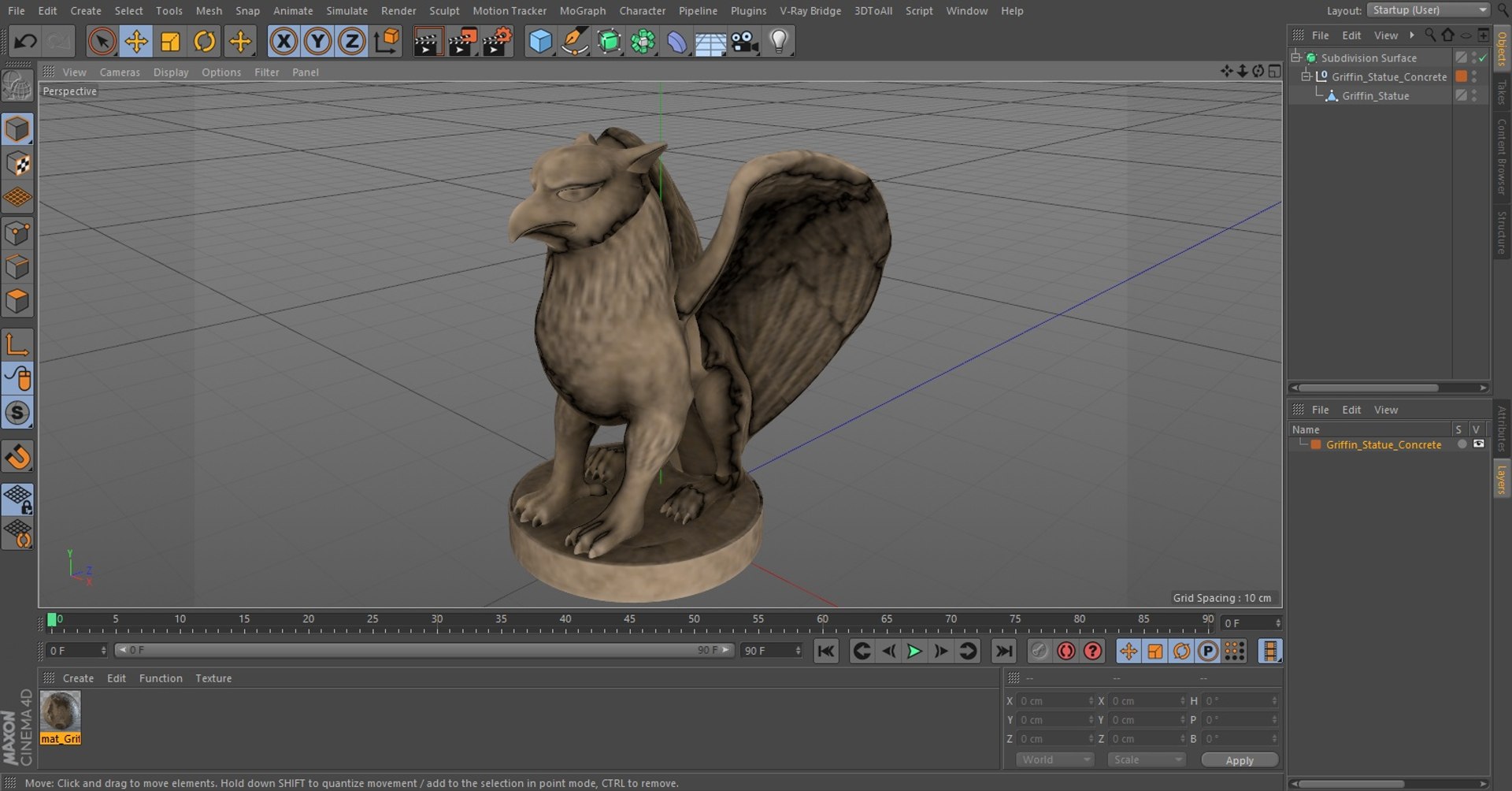This screenshot has height=791, width=1512.
Task: Toggle Y axis lock
Action: (x=317, y=41)
